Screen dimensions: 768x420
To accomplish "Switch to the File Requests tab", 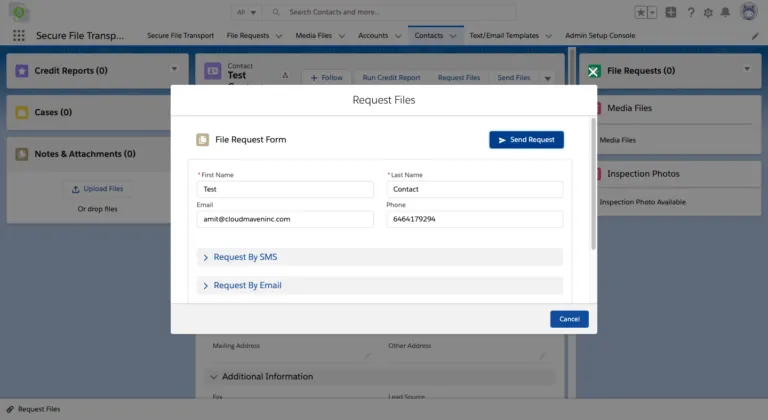I will pyautogui.click(x=248, y=36).
